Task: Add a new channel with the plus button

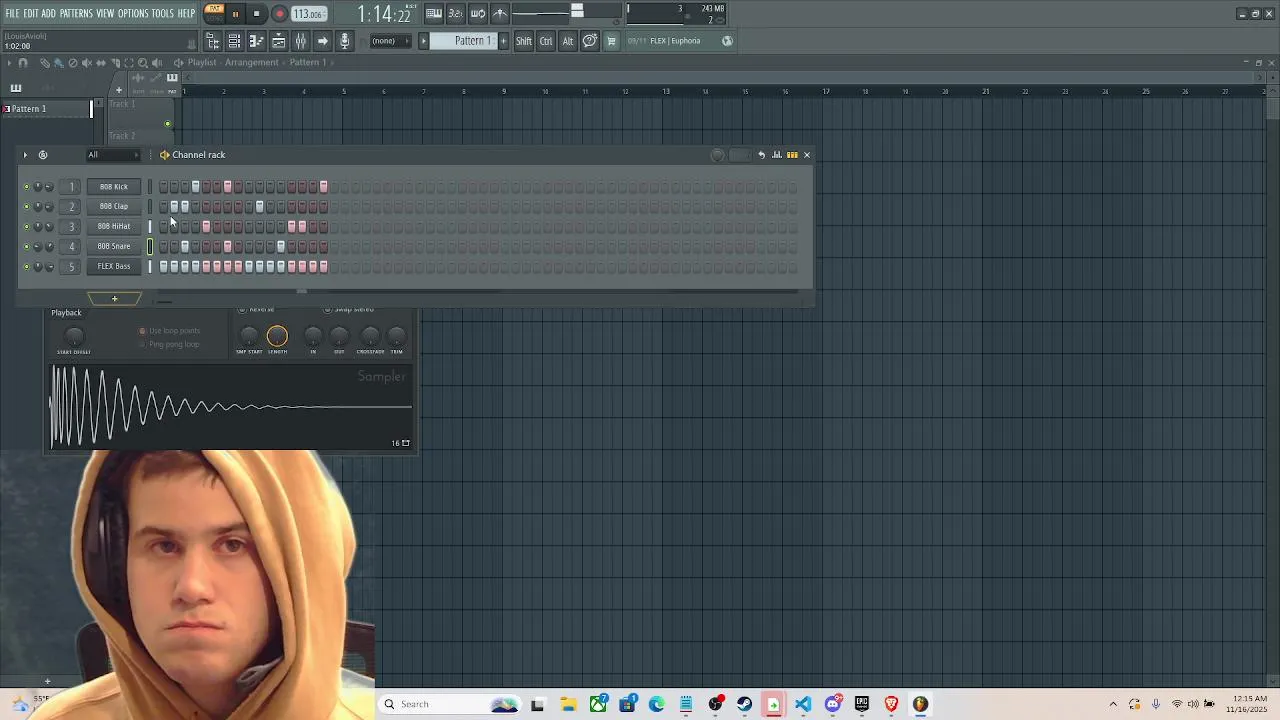Action: point(114,299)
